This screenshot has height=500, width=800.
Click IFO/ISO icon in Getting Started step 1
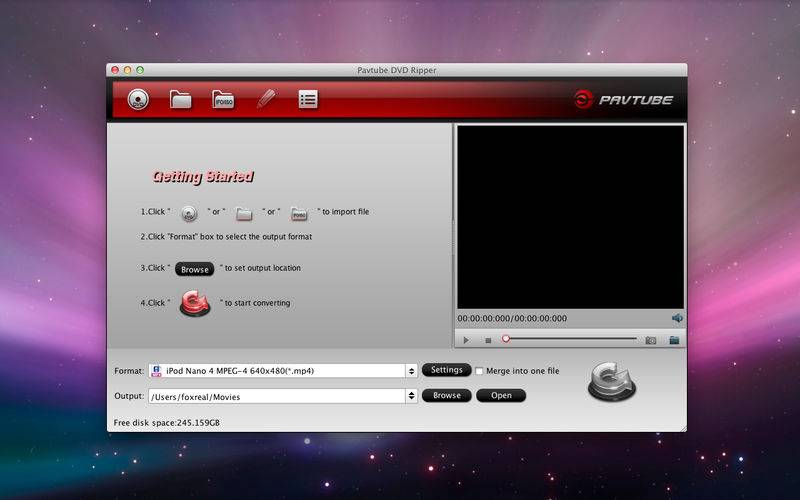click(299, 214)
